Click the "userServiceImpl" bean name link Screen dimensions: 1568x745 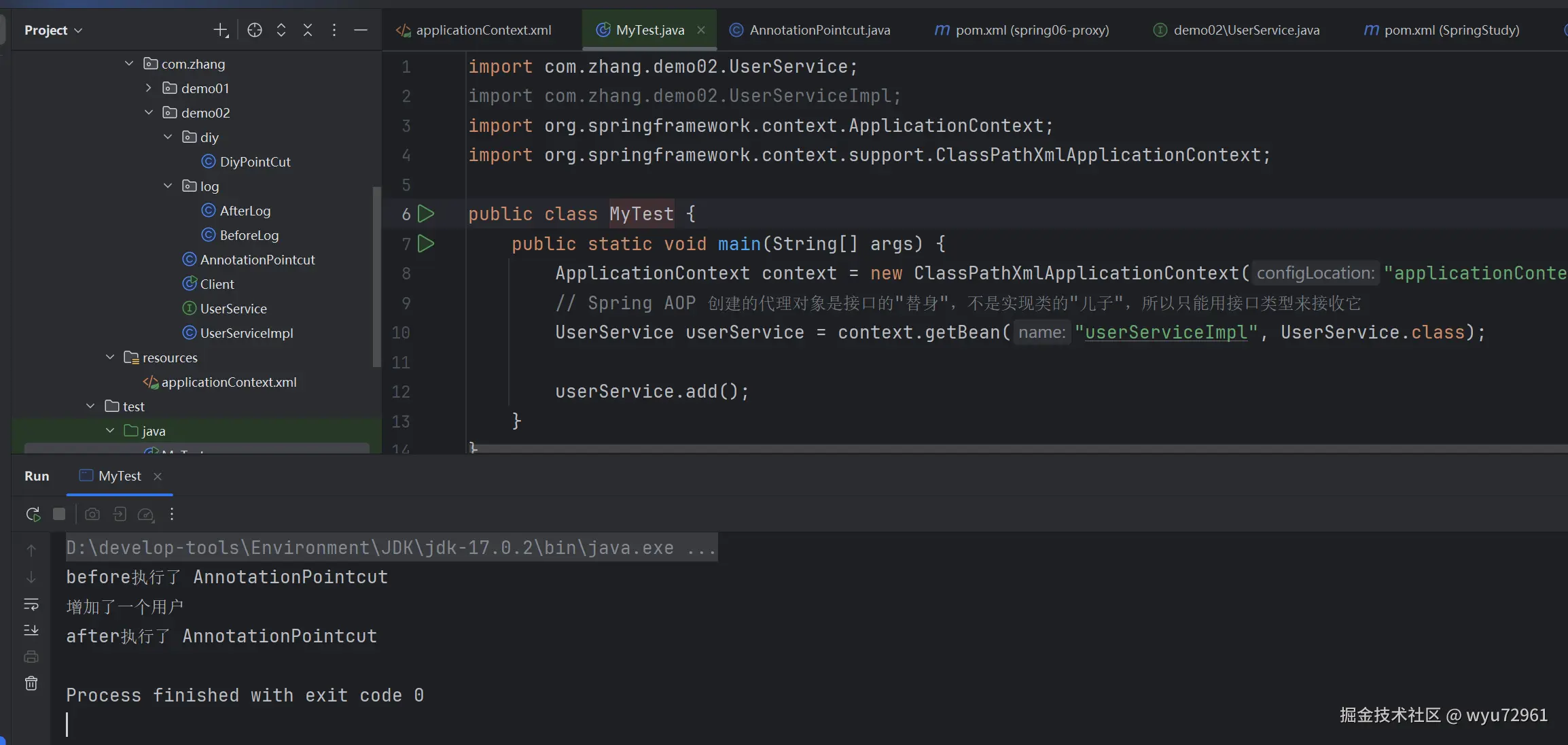tap(1166, 332)
